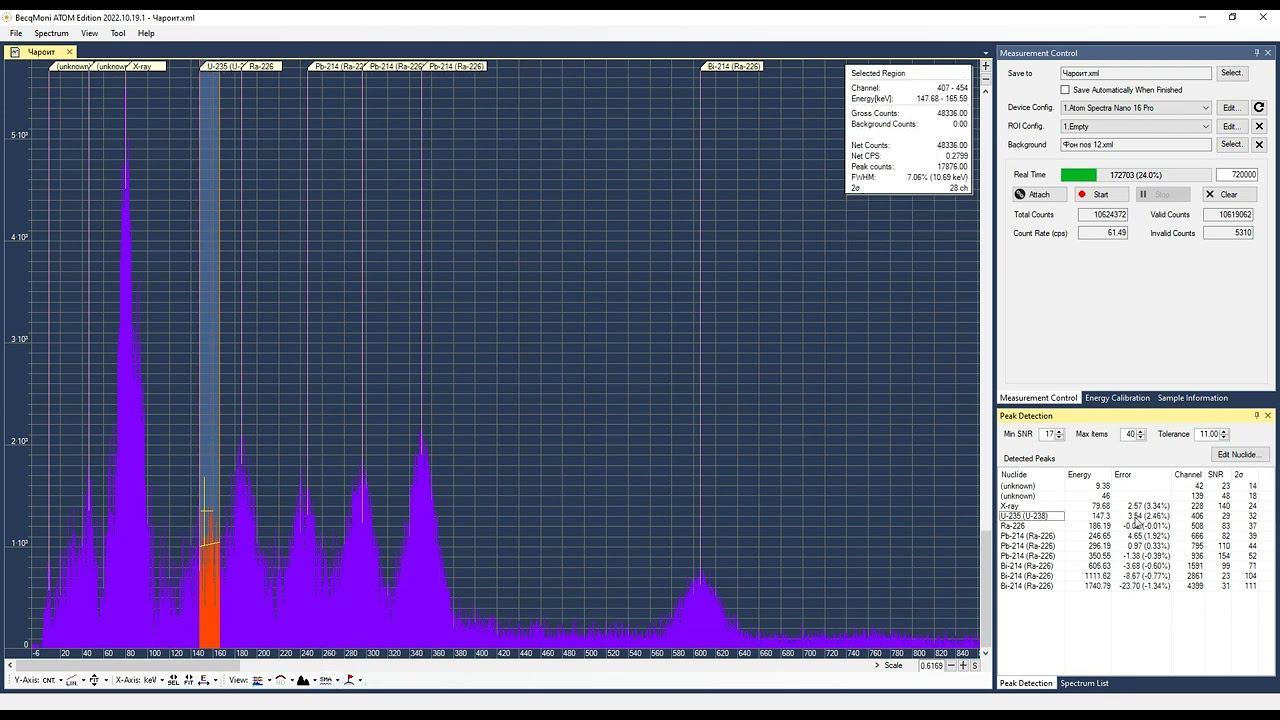Viewport: 1280px width, 720px height.
Task: Switch to the Energy Calibration tab
Action: 1117,398
